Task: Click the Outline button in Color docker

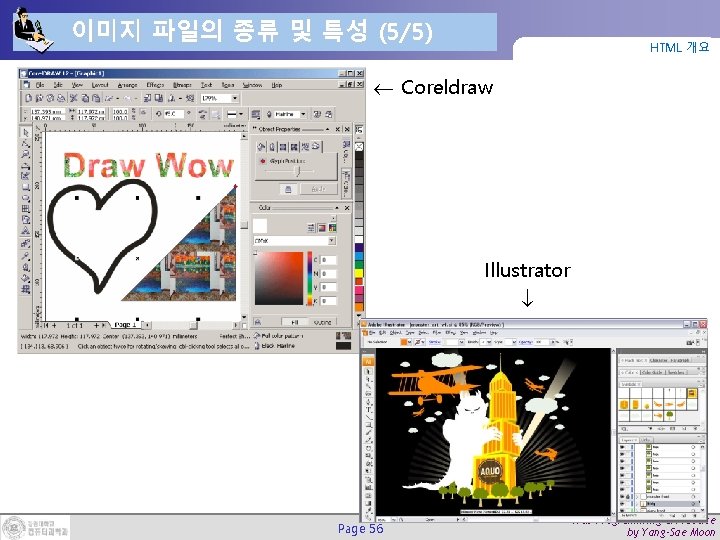Action: pyautogui.click(x=323, y=322)
